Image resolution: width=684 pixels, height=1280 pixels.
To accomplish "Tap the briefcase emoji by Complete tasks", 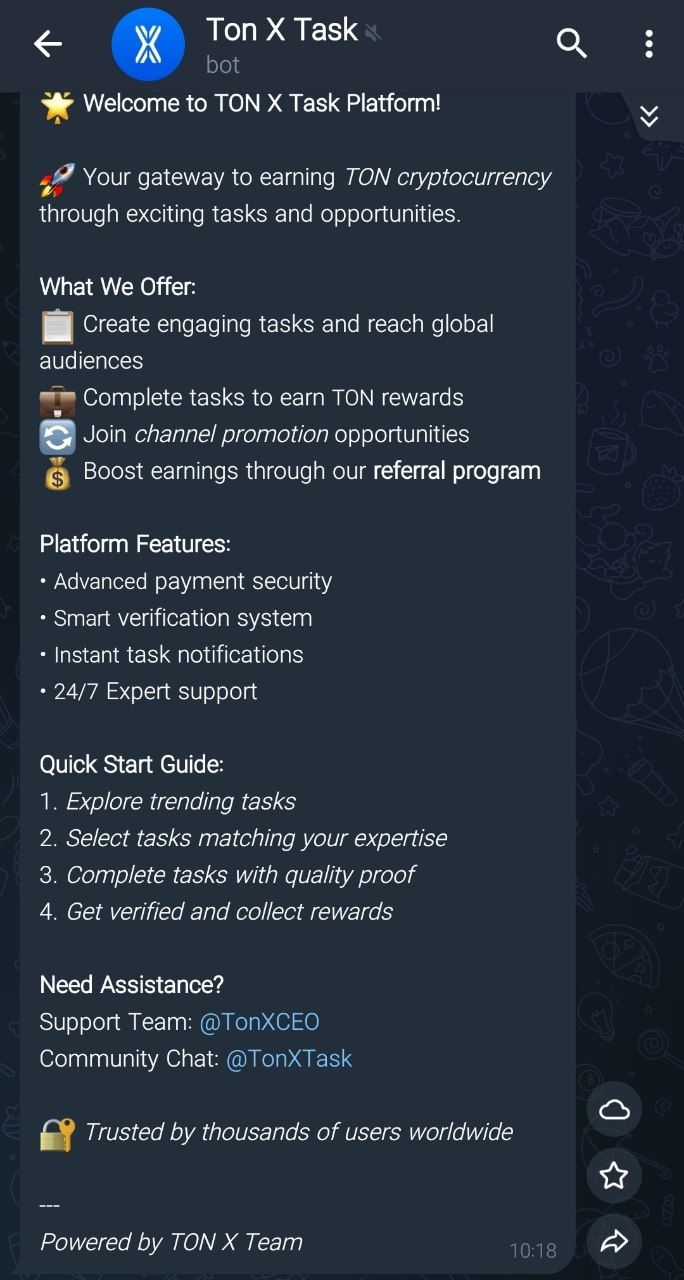I will [57, 399].
